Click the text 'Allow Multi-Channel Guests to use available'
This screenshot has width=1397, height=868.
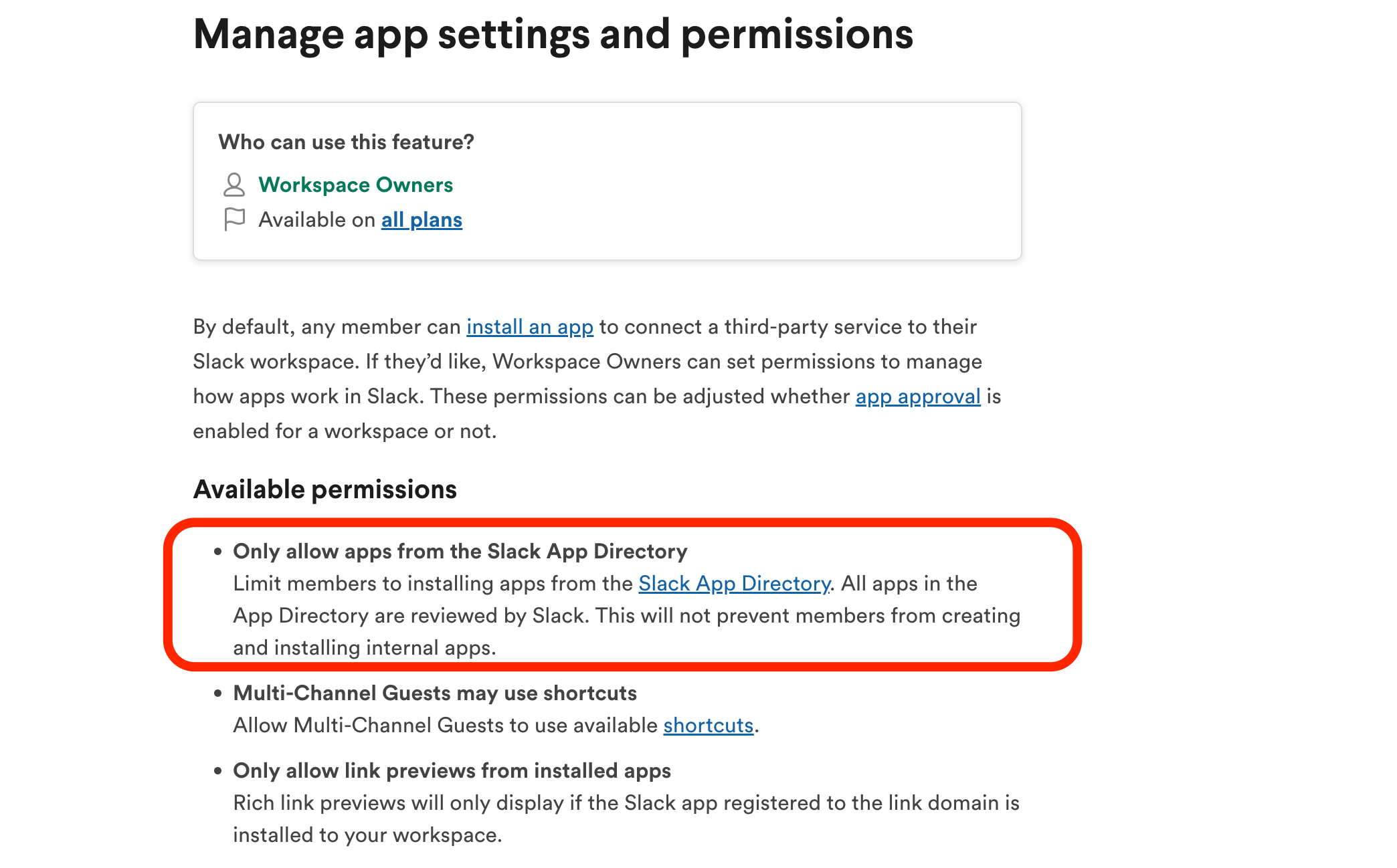[x=446, y=726]
